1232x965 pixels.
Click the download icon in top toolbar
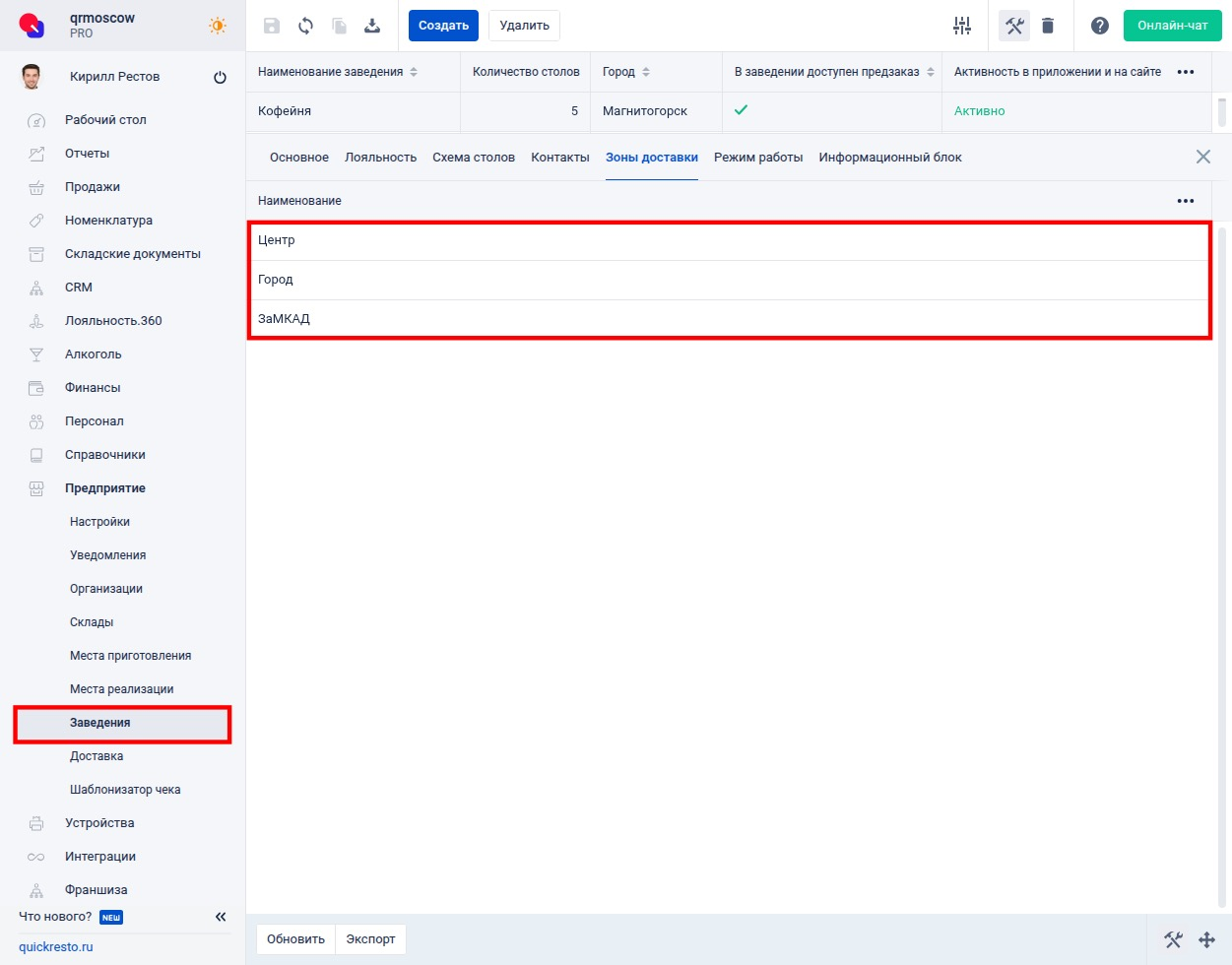pyautogui.click(x=372, y=26)
